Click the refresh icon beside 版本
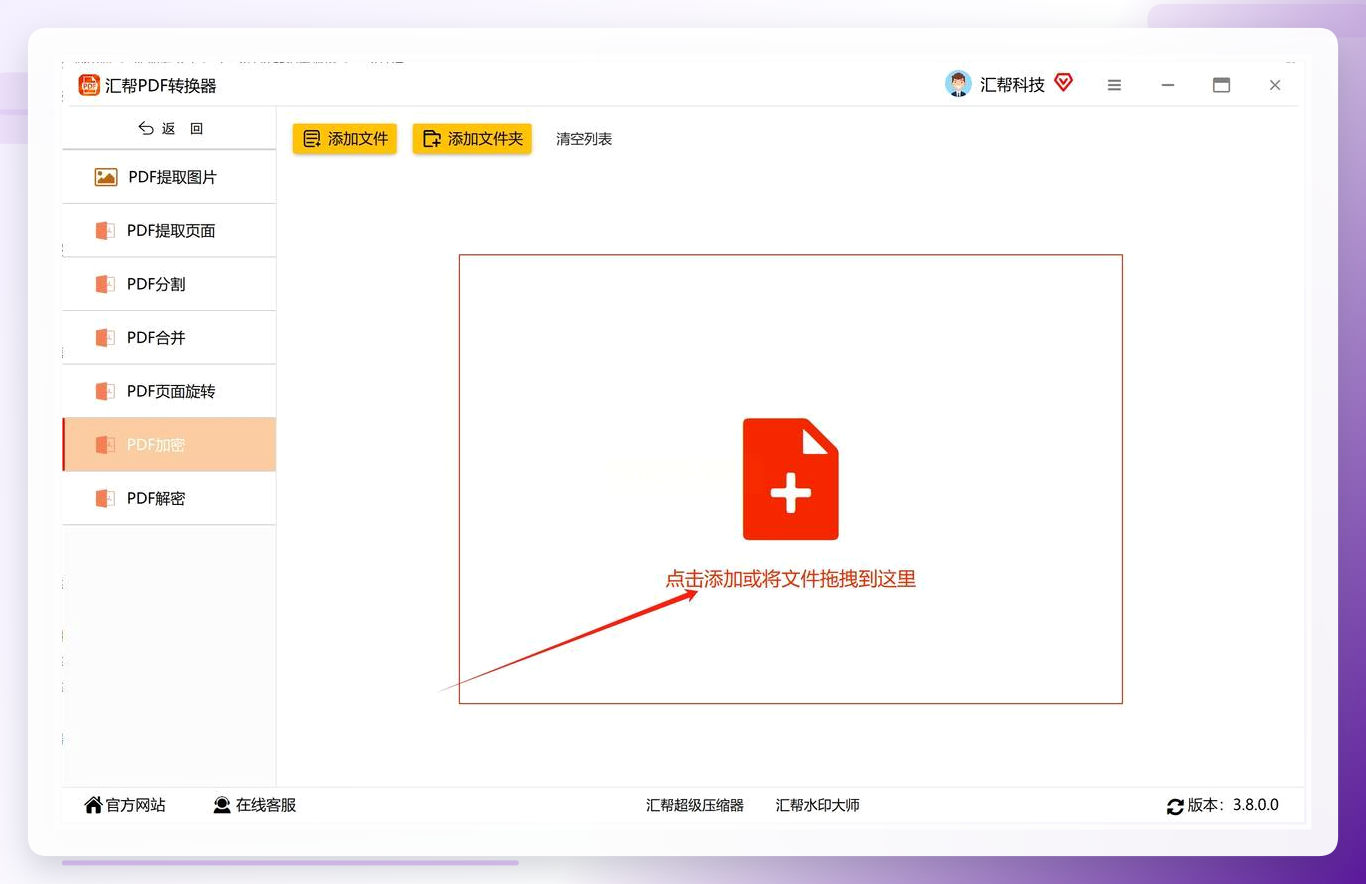This screenshot has width=1366, height=884. click(x=1175, y=806)
